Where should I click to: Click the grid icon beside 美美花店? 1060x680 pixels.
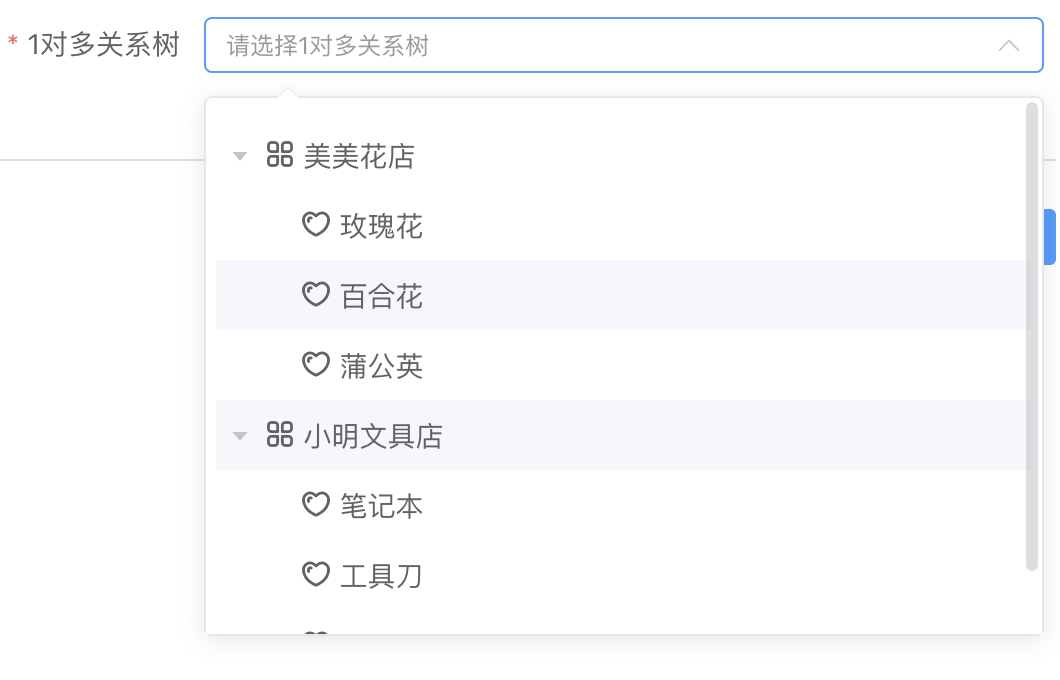tap(280, 155)
